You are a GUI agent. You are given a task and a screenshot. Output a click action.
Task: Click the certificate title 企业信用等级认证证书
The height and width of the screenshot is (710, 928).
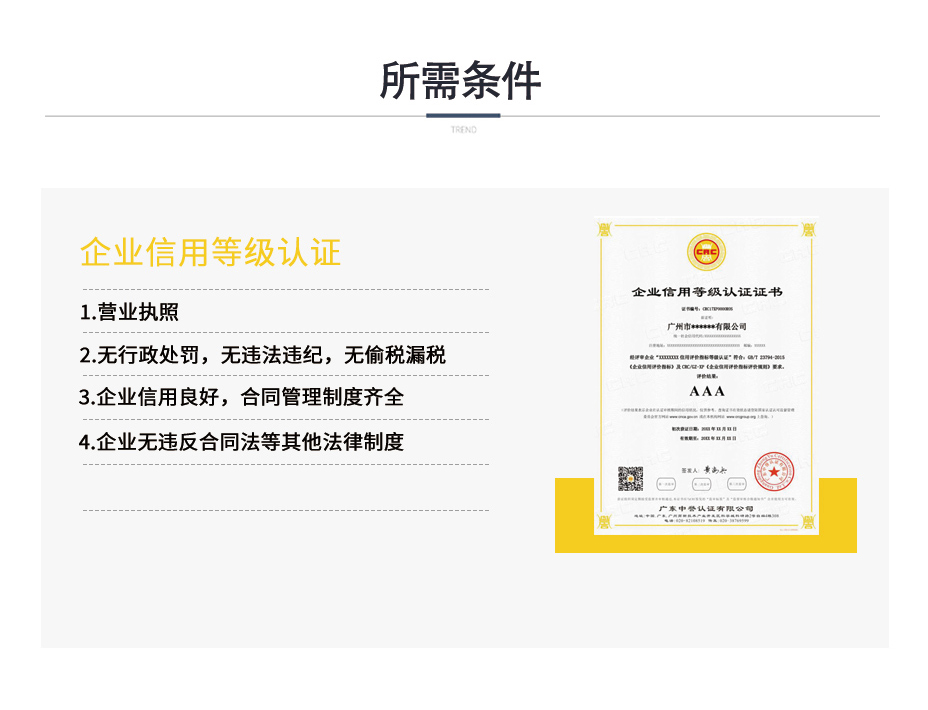click(706, 293)
